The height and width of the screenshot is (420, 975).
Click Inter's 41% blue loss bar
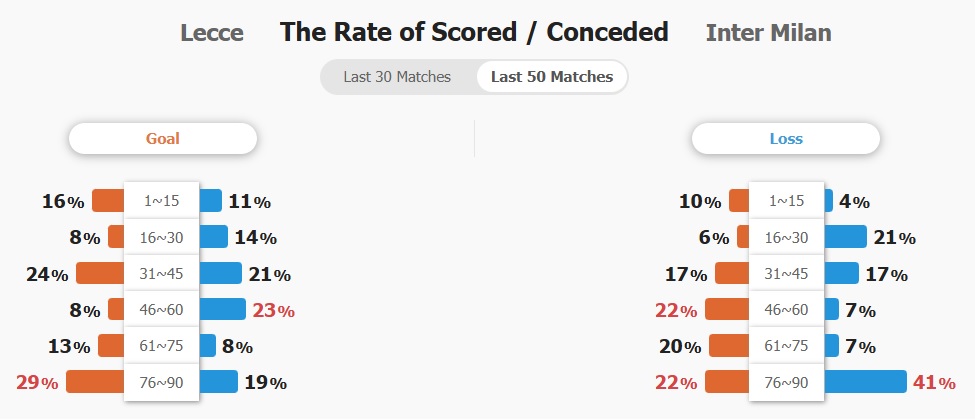(865, 382)
